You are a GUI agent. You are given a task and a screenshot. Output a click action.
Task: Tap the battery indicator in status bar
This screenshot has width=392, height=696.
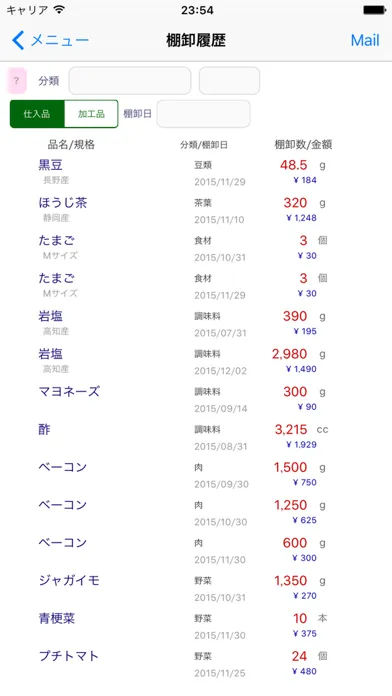click(374, 10)
